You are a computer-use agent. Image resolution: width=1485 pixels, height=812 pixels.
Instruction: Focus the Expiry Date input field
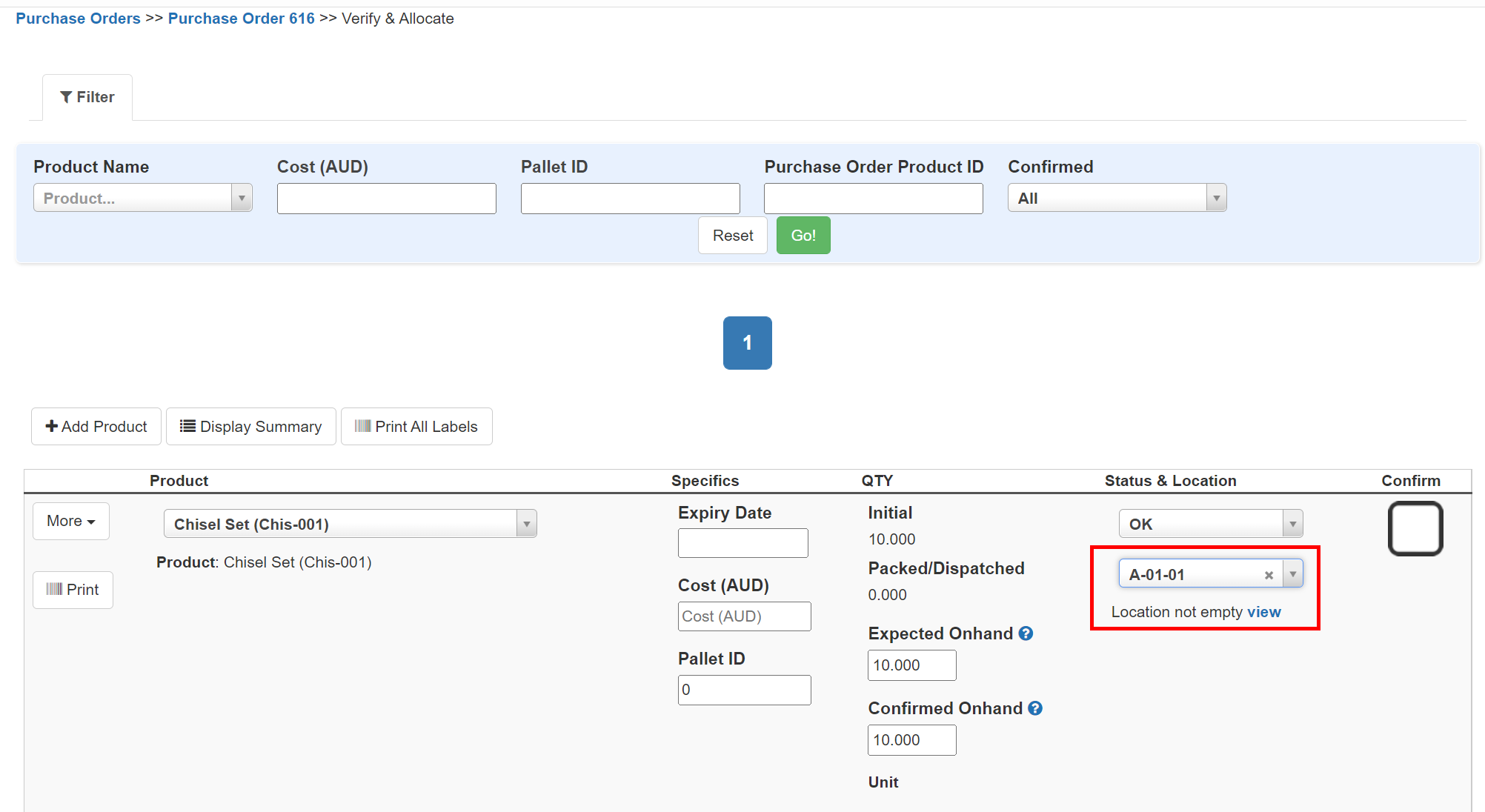pyautogui.click(x=742, y=543)
